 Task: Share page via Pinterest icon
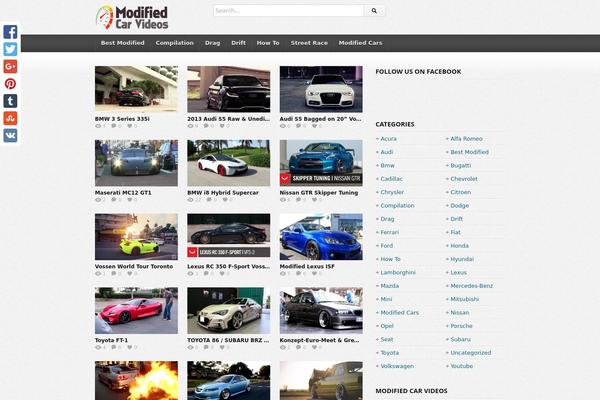coord(10,83)
